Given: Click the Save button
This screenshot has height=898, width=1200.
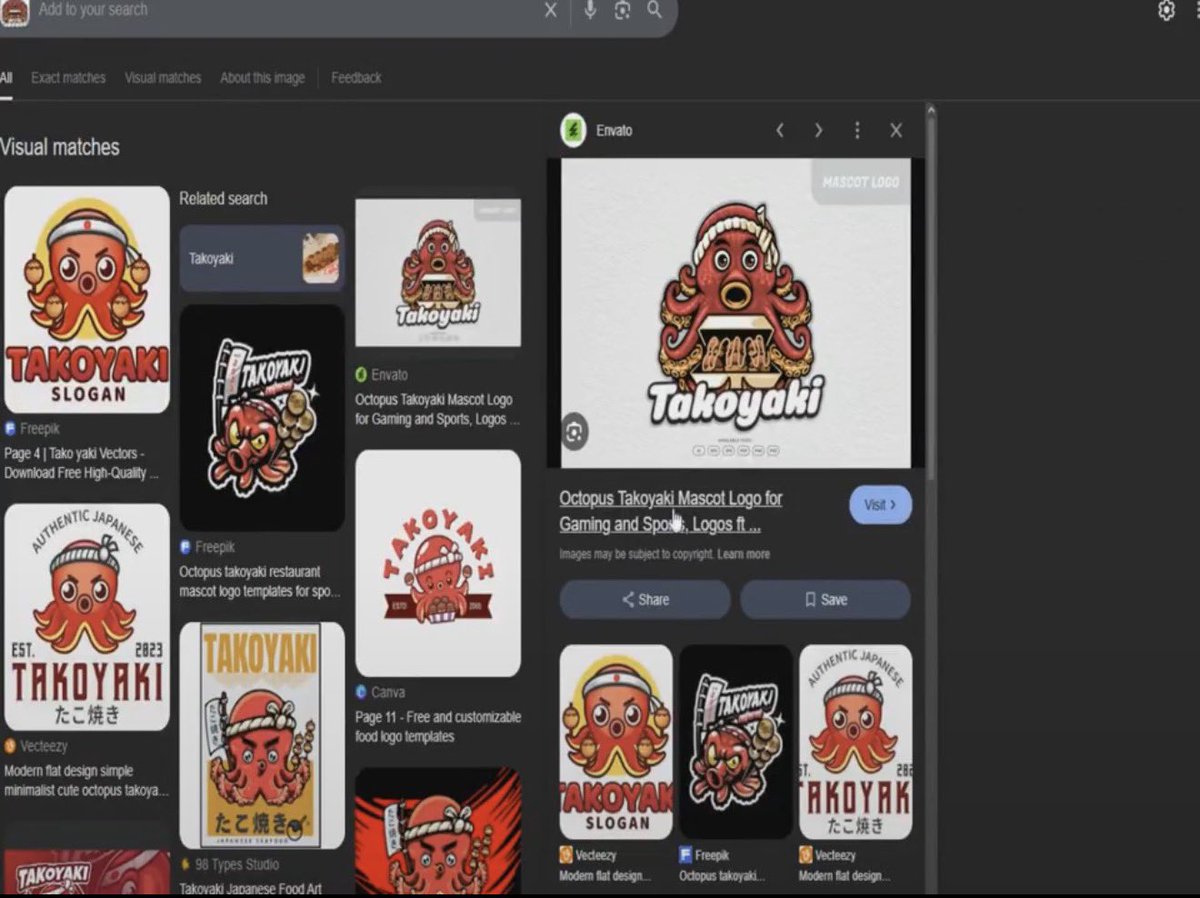Looking at the screenshot, I should pyautogui.click(x=825, y=600).
